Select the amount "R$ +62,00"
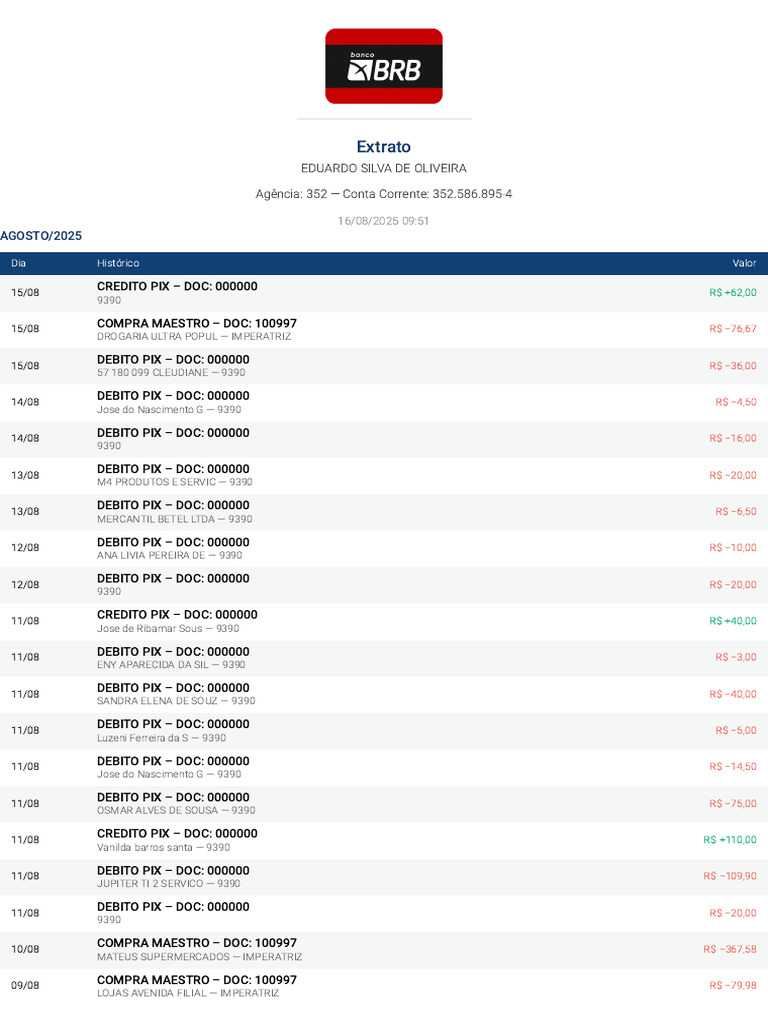The width and height of the screenshot is (768, 1024). 733,293
